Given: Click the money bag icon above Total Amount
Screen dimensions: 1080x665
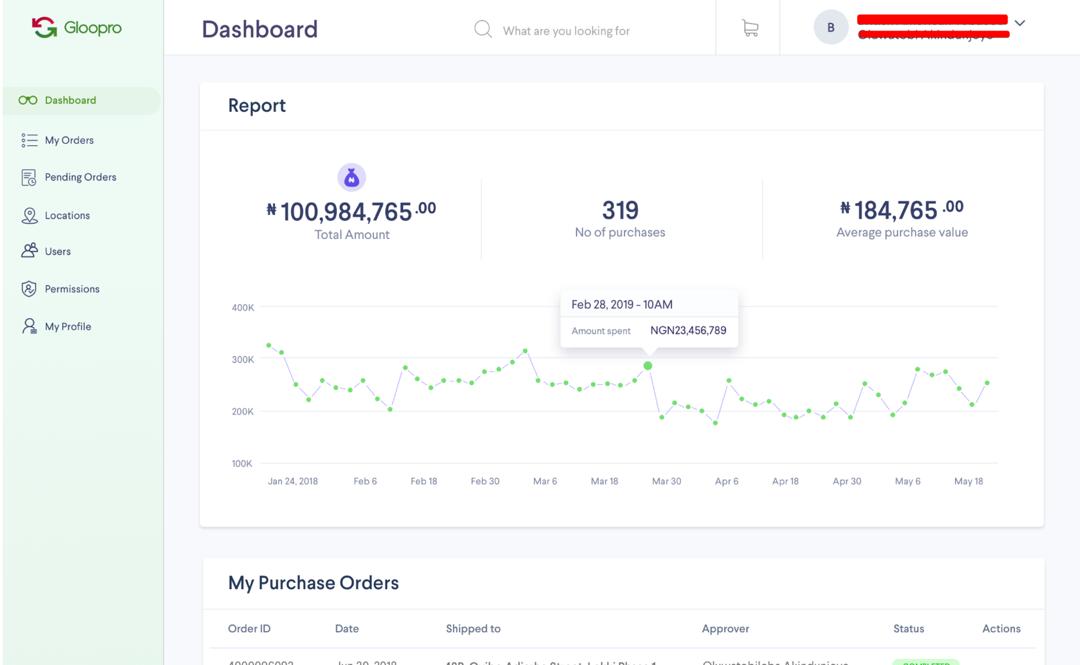Looking at the screenshot, I should click(351, 178).
